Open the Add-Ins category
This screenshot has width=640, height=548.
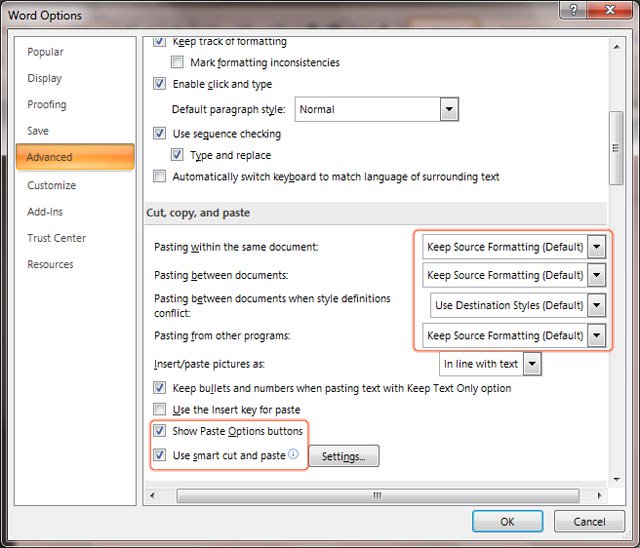pos(45,212)
